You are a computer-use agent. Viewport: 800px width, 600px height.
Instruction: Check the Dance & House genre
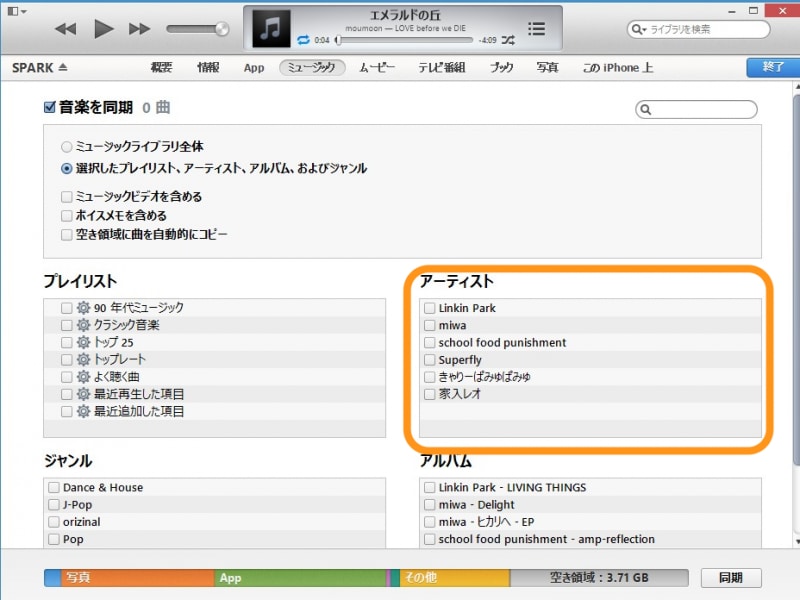click(x=54, y=487)
